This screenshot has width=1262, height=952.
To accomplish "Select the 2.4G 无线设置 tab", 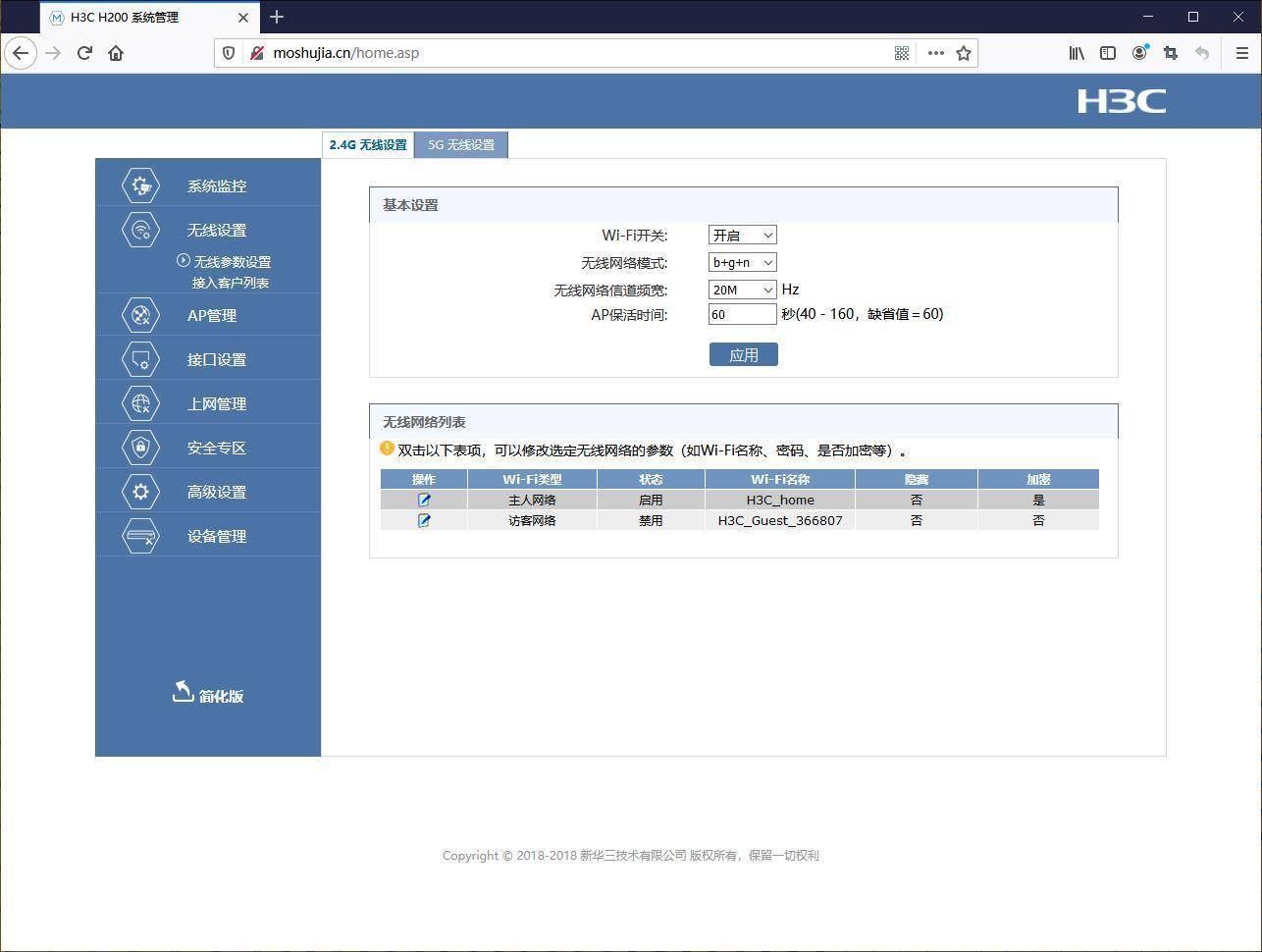I will tap(368, 144).
